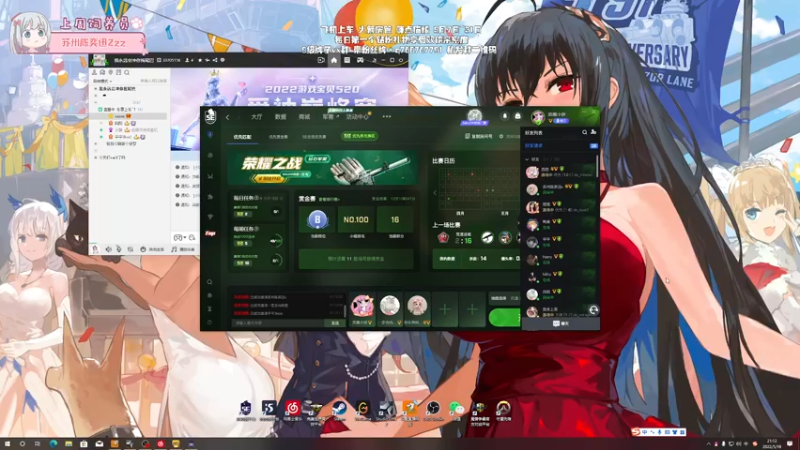This screenshot has width=800, height=450.
Task: Click the weekly task progress ring
Action: pyautogui.click(x=276, y=241)
